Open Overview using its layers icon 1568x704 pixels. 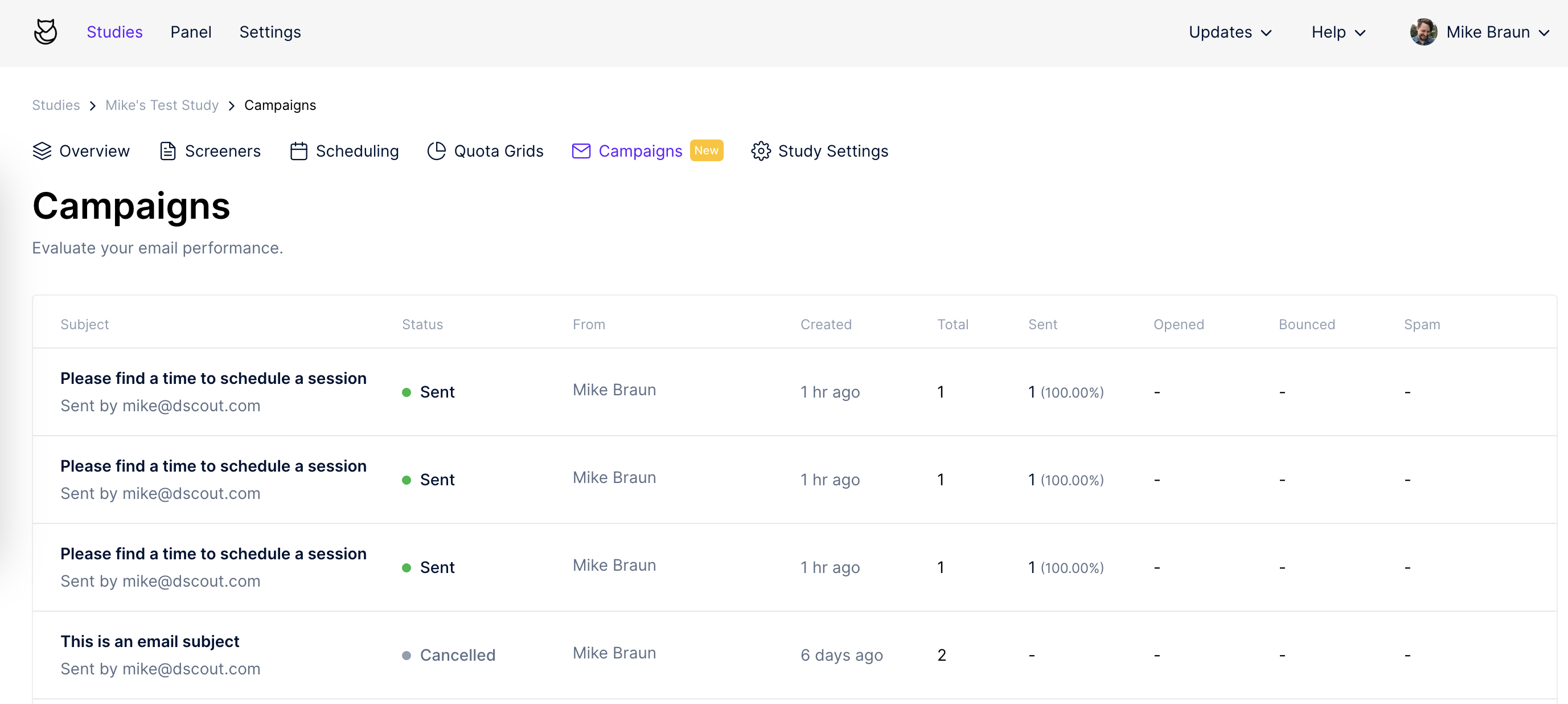click(x=42, y=151)
